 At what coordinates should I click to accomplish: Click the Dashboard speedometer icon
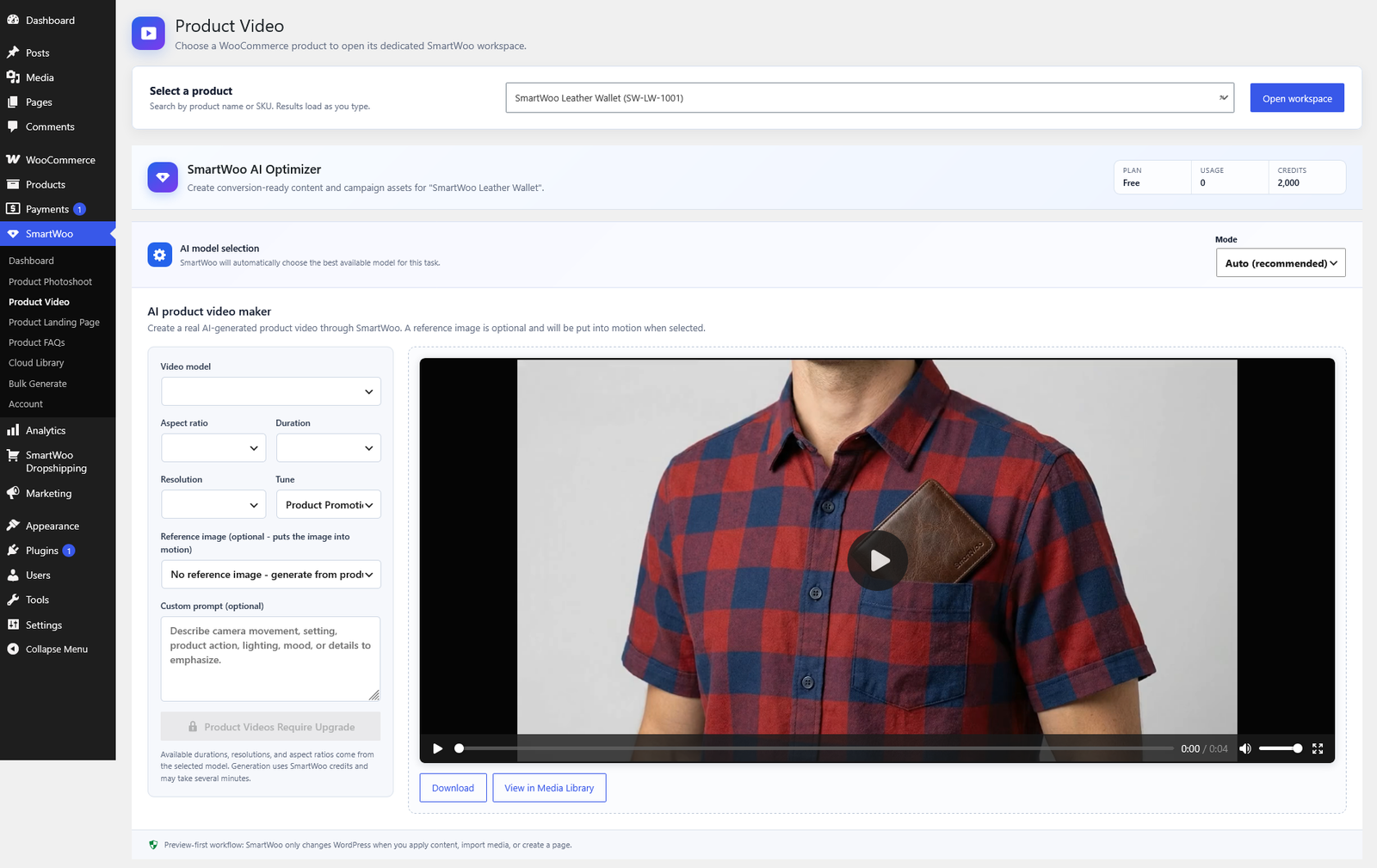pos(13,20)
